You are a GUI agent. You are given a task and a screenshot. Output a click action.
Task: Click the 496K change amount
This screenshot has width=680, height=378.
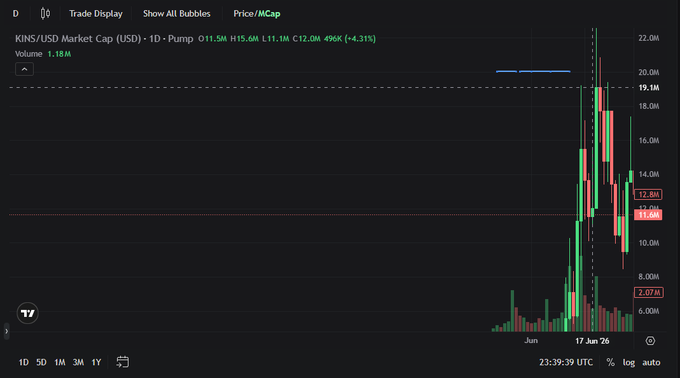tap(333, 39)
